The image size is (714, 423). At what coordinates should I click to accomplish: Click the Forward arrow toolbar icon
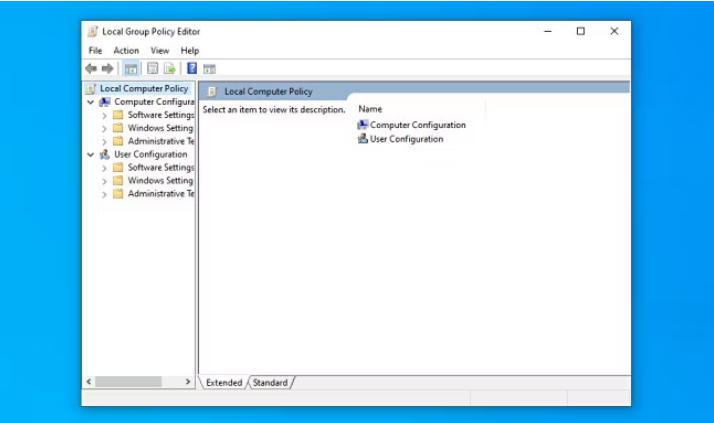(107, 69)
